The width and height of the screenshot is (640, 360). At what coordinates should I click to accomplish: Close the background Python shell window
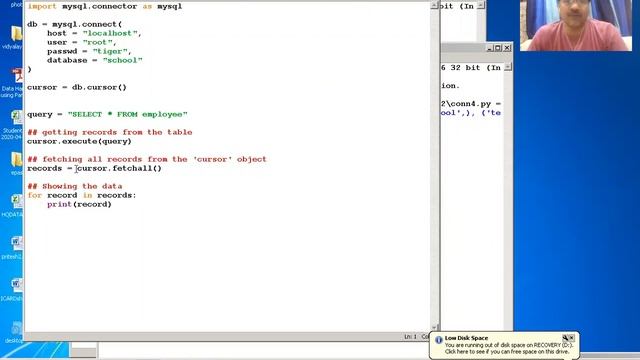click(507, 48)
